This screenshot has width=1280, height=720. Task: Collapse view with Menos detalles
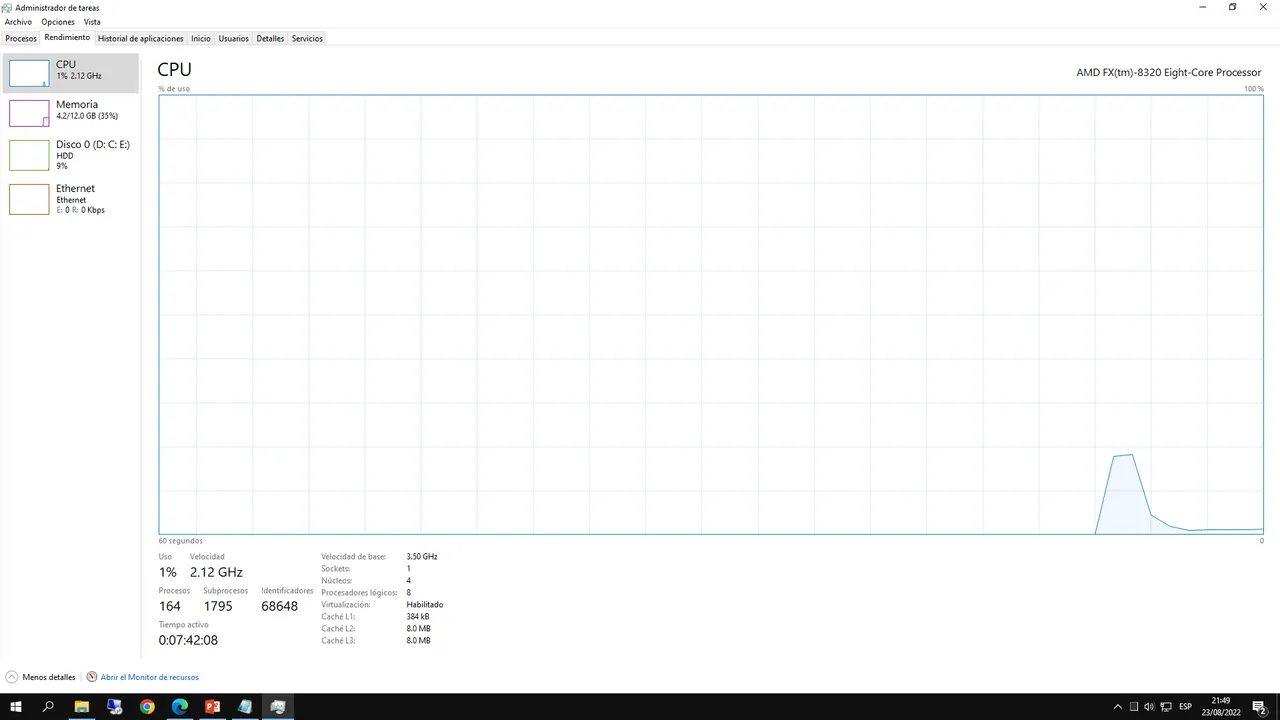[x=49, y=677]
